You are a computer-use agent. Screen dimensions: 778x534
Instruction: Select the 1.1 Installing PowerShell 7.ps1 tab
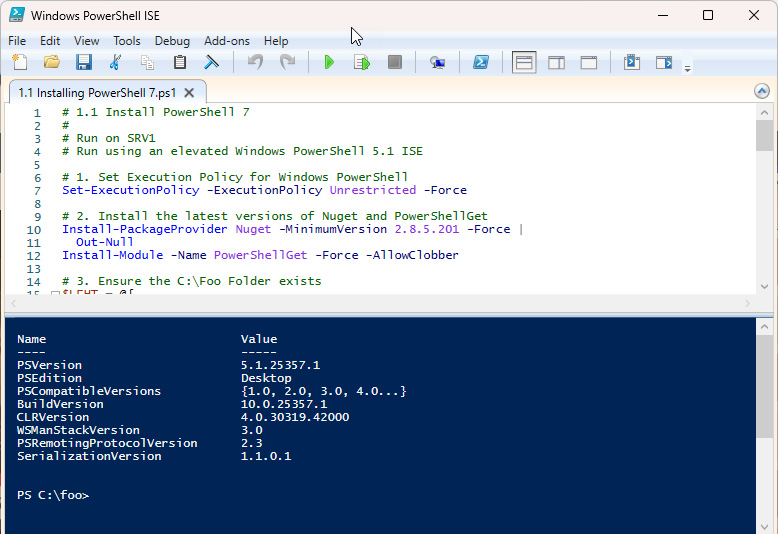[x=97, y=93]
